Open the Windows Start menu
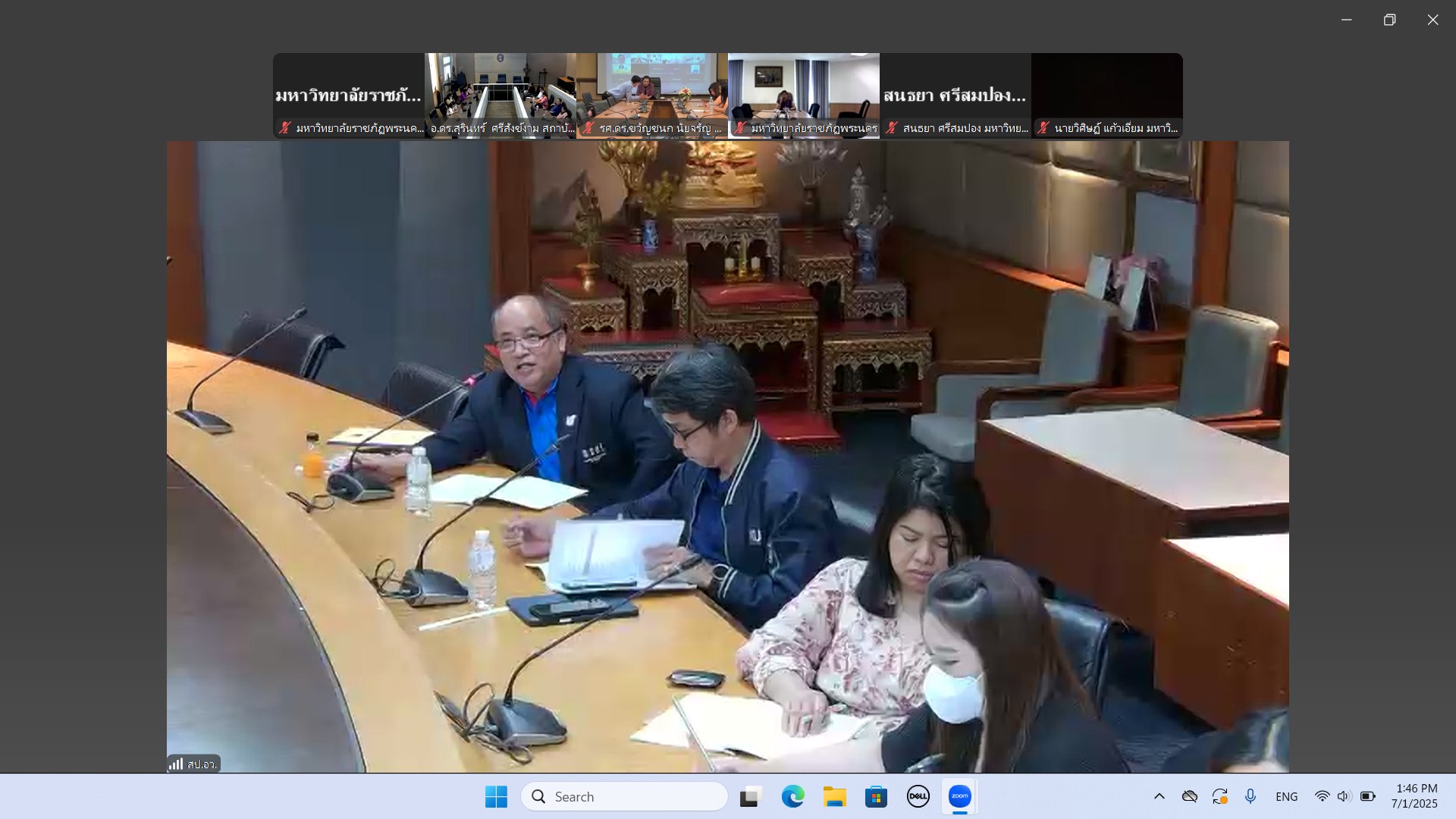 pos(496,796)
